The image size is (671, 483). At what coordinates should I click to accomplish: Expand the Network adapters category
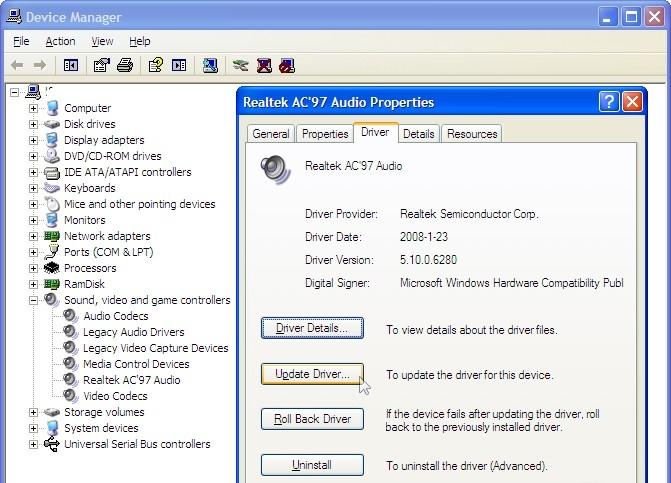(x=33, y=236)
